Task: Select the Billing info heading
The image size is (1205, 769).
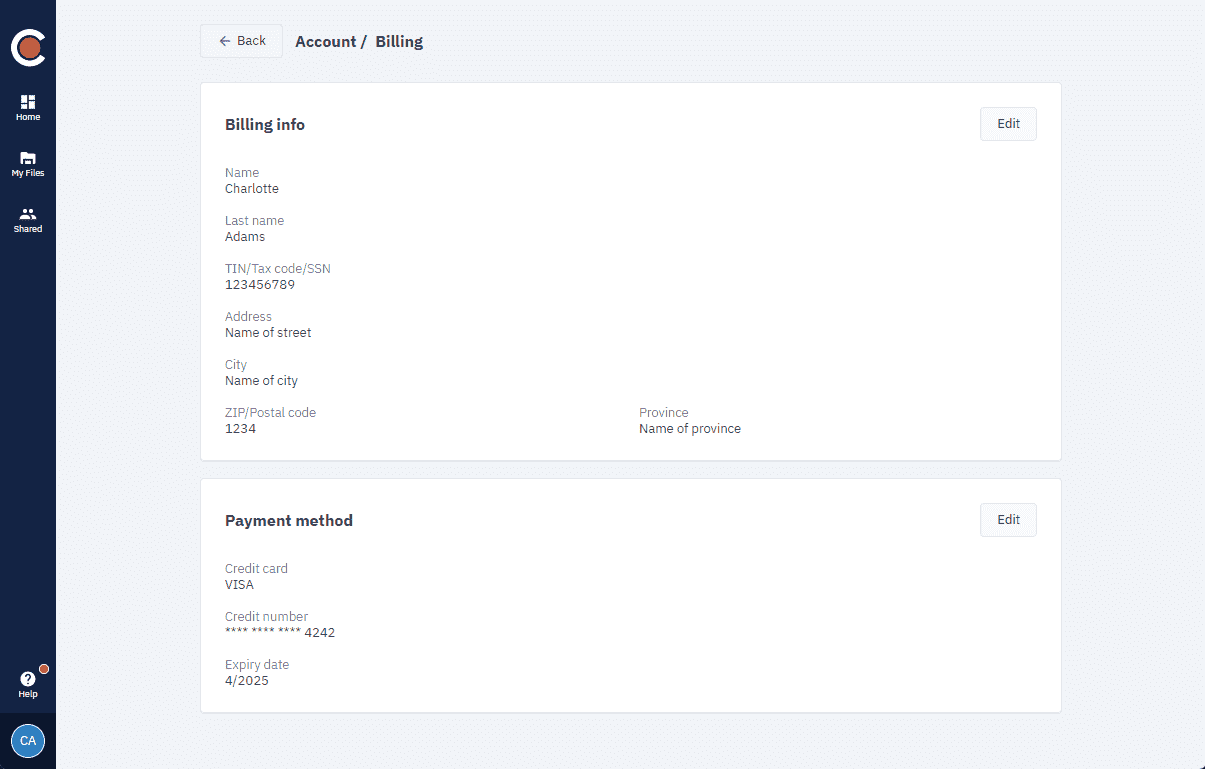Action: (265, 125)
